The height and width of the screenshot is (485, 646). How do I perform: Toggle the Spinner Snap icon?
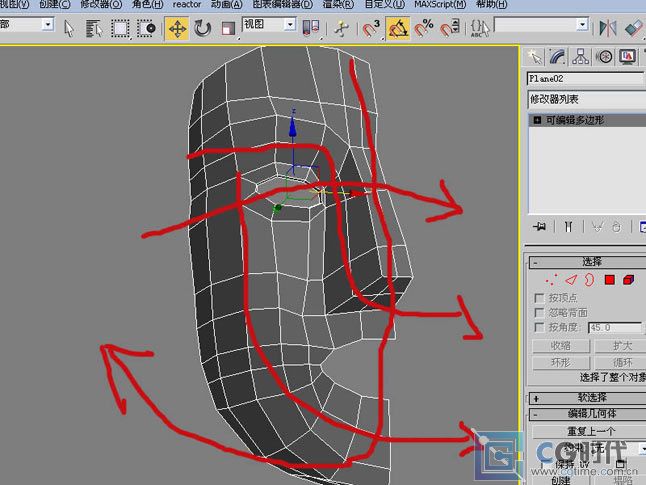[449, 28]
